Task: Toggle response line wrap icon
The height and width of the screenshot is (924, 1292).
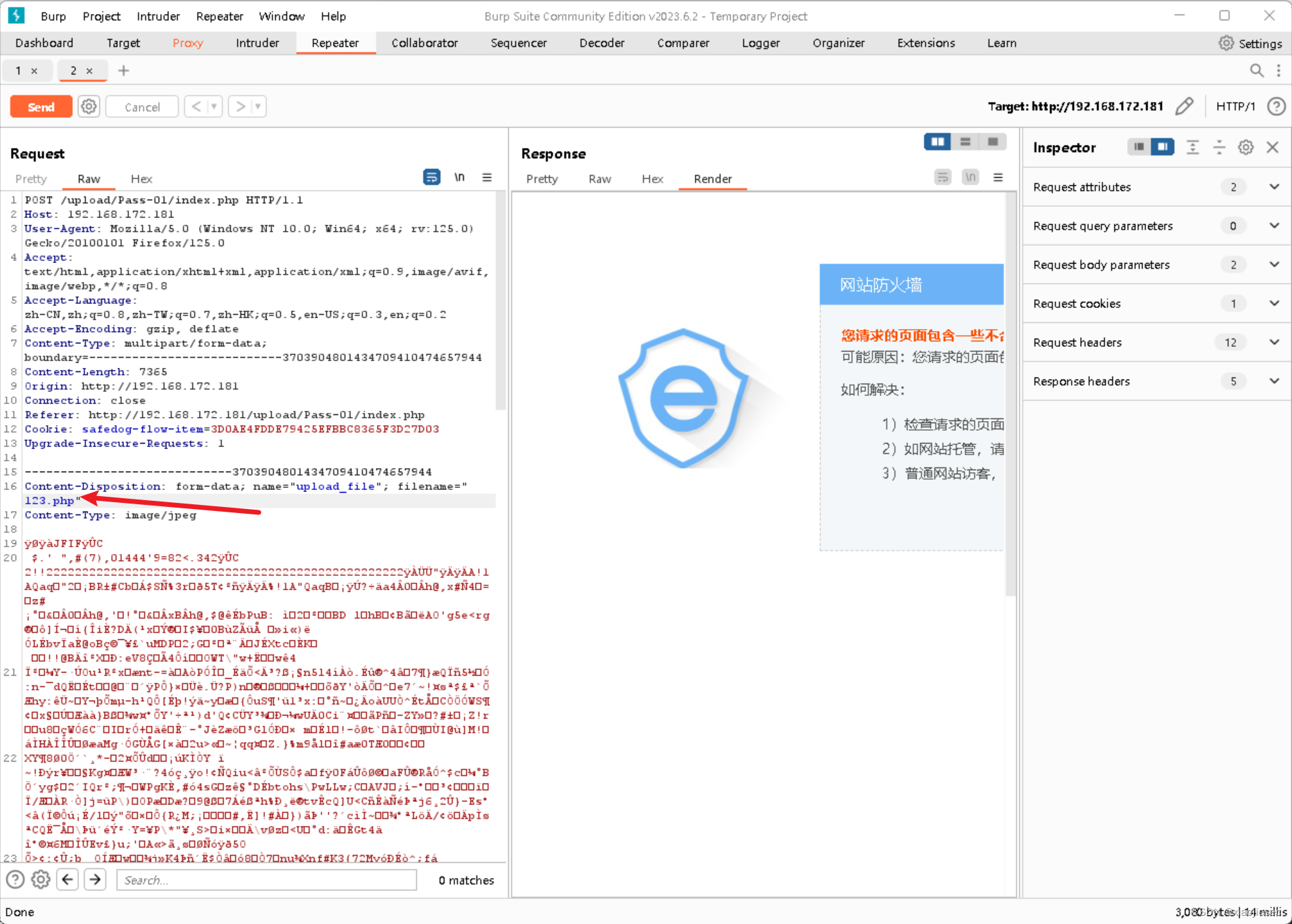Action: (x=942, y=177)
